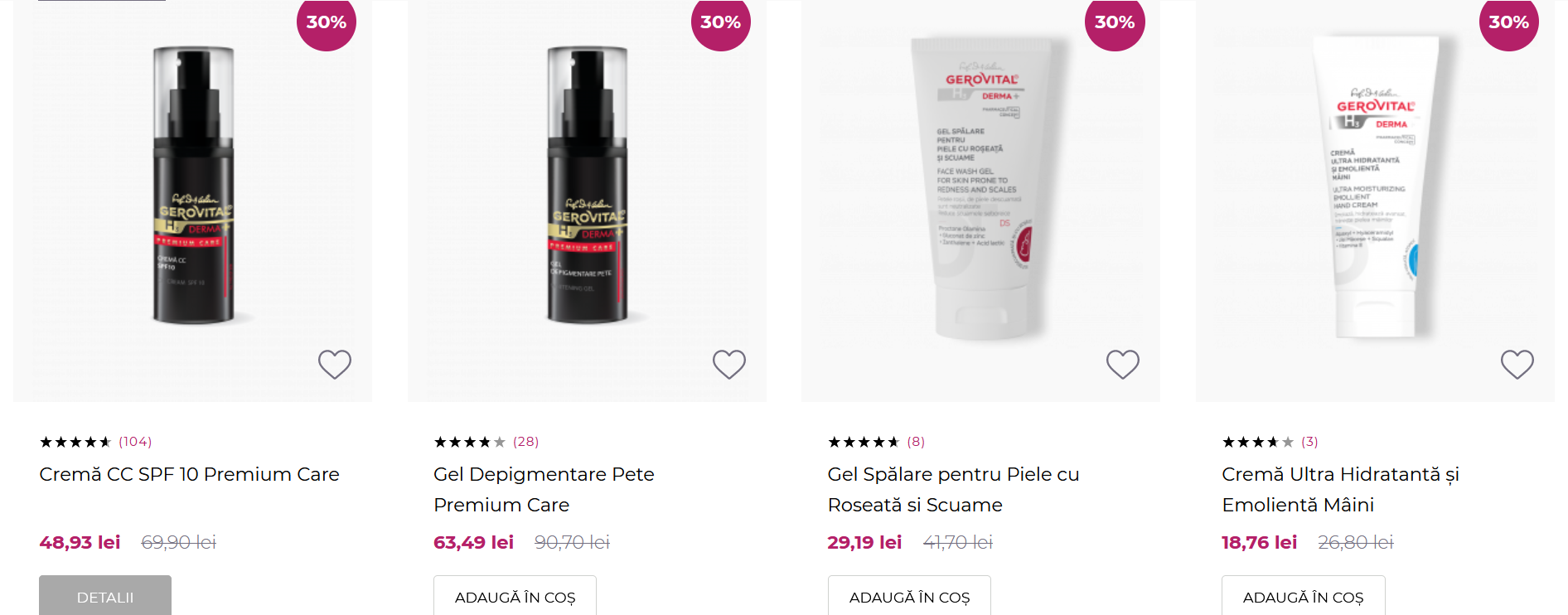Favorite Gel Depigmentare Pete with heart icon

(x=729, y=364)
